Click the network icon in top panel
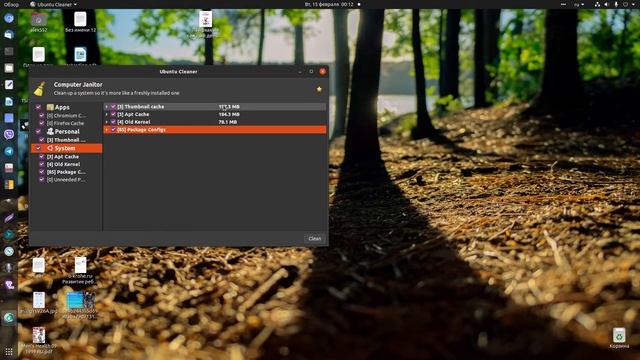The height and width of the screenshot is (360, 640). point(597,4)
